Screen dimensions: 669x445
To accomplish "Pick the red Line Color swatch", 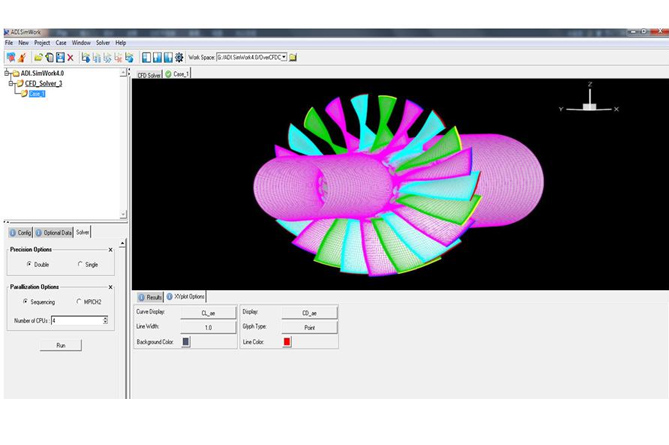I will (287, 342).
